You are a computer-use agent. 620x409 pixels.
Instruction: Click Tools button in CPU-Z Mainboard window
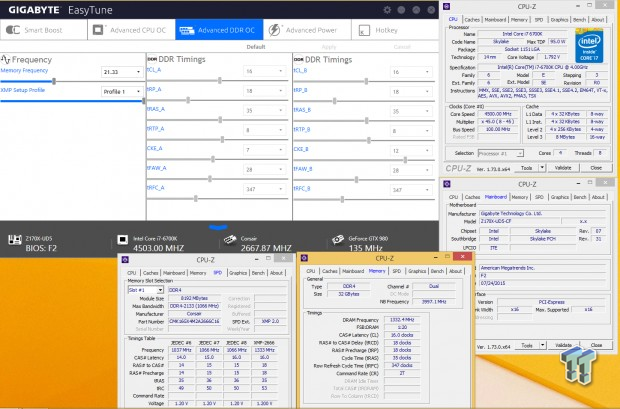(x=527, y=345)
